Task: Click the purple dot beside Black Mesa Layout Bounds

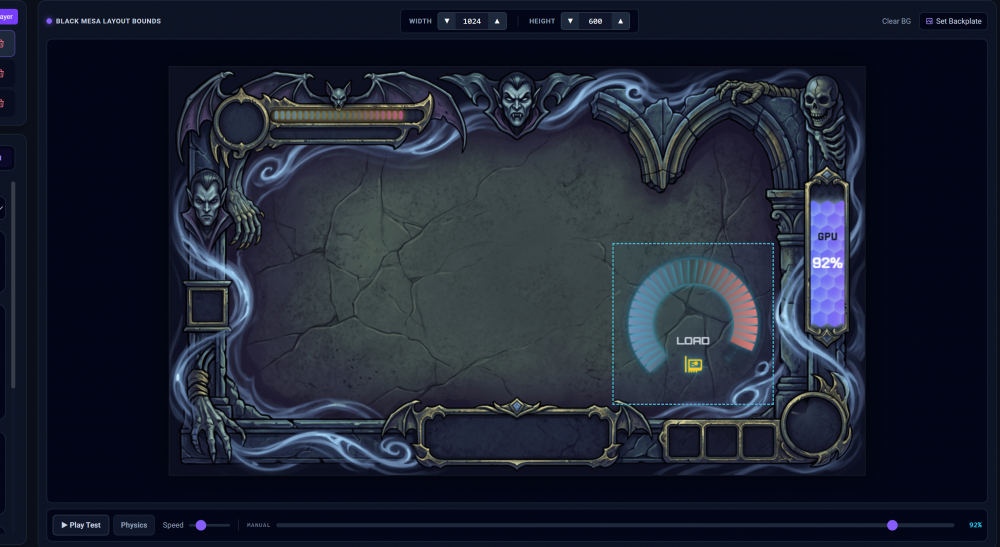Action: pyautogui.click(x=49, y=21)
